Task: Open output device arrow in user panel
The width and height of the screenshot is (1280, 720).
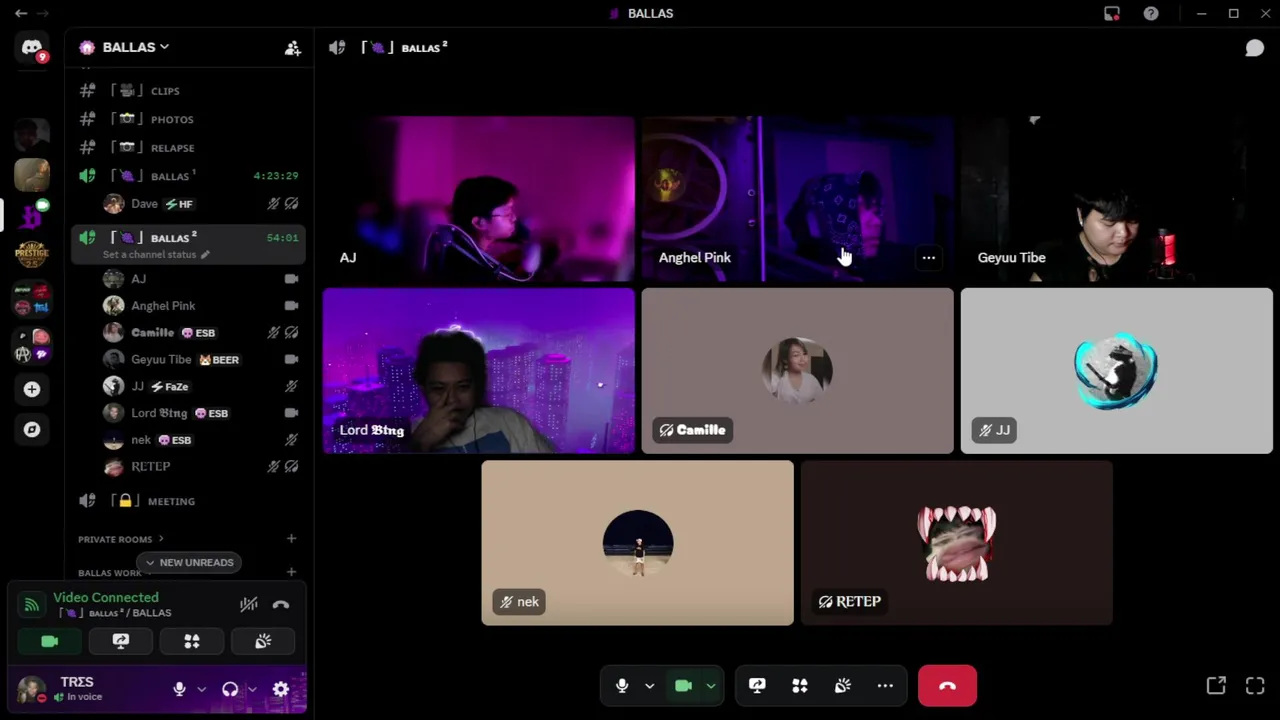Action: click(252, 689)
